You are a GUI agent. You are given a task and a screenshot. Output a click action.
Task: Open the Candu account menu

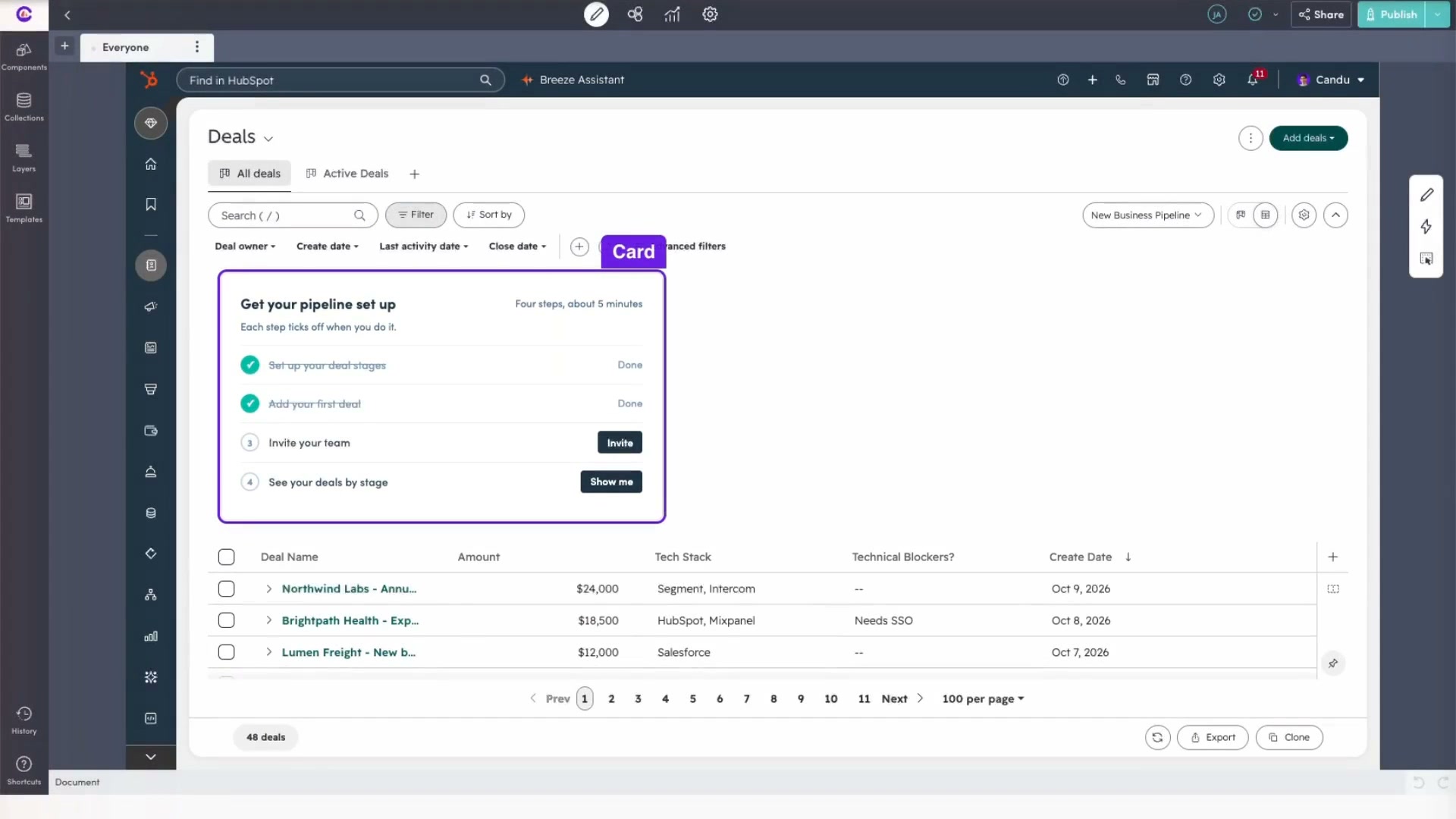(1331, 80)
